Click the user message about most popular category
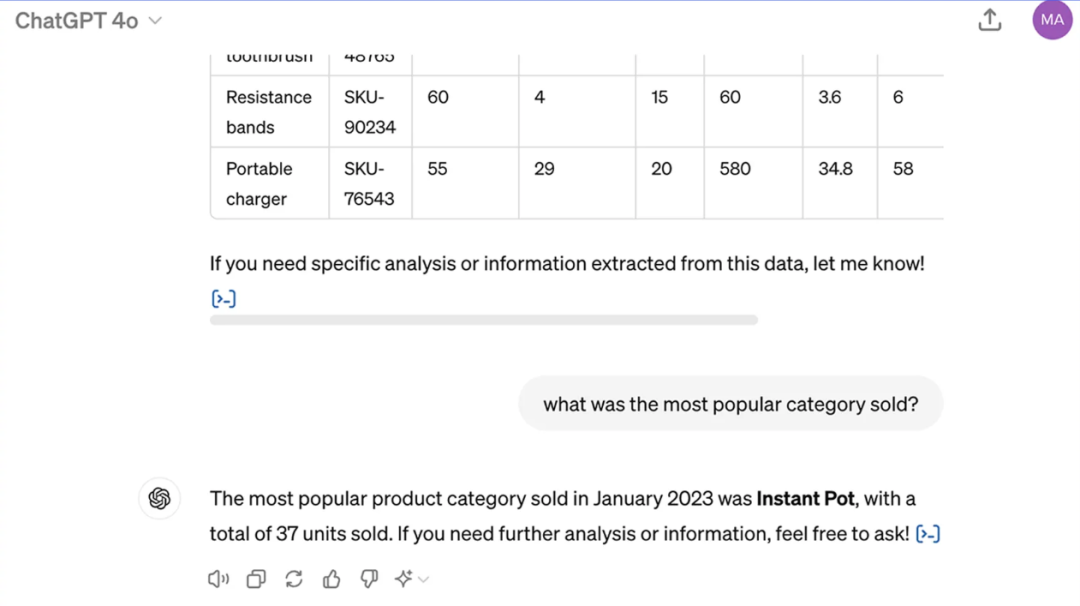The width and height of the screenshot is (1080, 606). (x=730, y=404)
